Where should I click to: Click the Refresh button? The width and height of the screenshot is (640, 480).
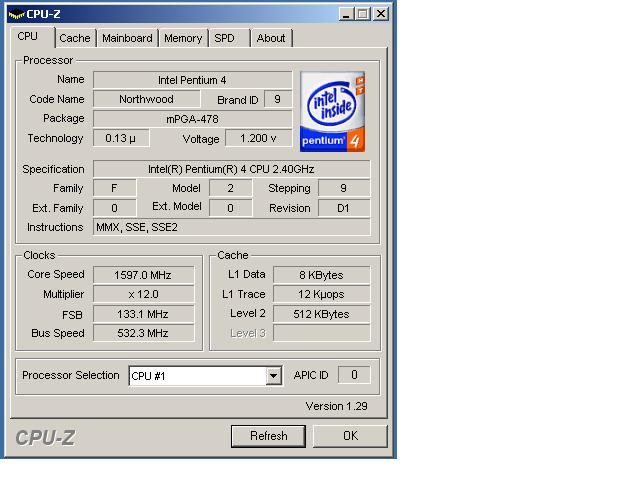(268, 436)
